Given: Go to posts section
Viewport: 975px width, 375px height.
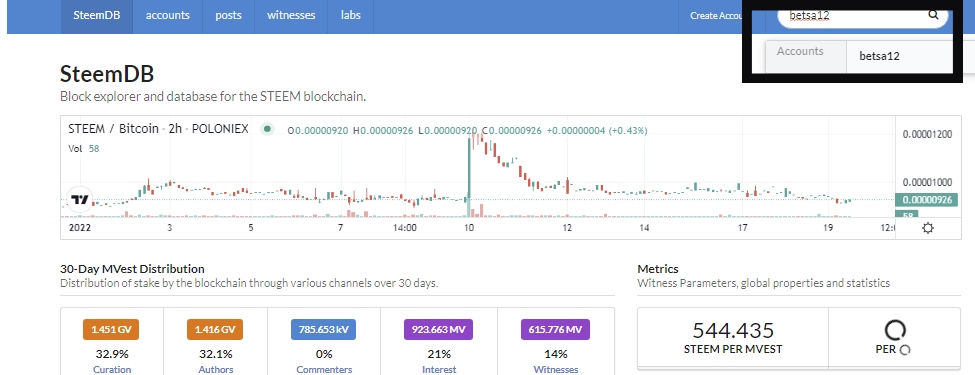Looking at the screenshot, I should click(228, 15).
